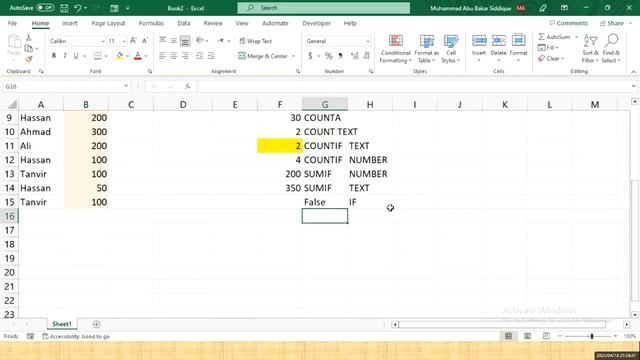Open Conditional Formatting menu

coord(395,49)
